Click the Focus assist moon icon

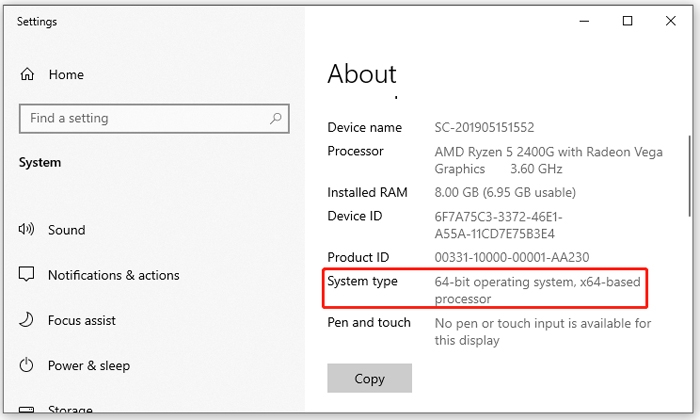pyautogui.click(x=27, y=320)
